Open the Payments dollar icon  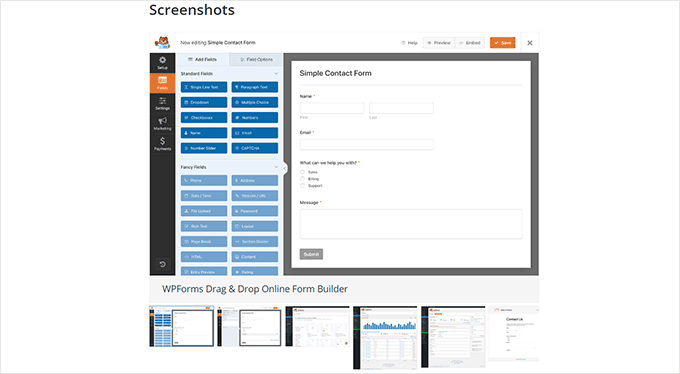click(x=162, y=144)
